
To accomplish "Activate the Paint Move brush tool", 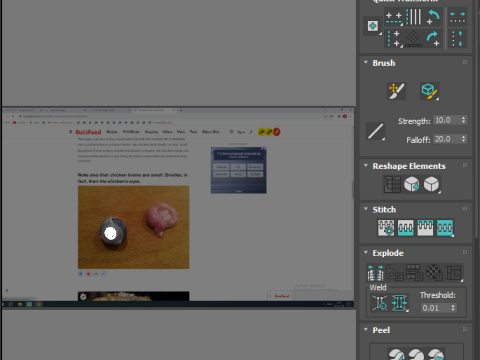I will pyautogui.click(x=397, y=91).
